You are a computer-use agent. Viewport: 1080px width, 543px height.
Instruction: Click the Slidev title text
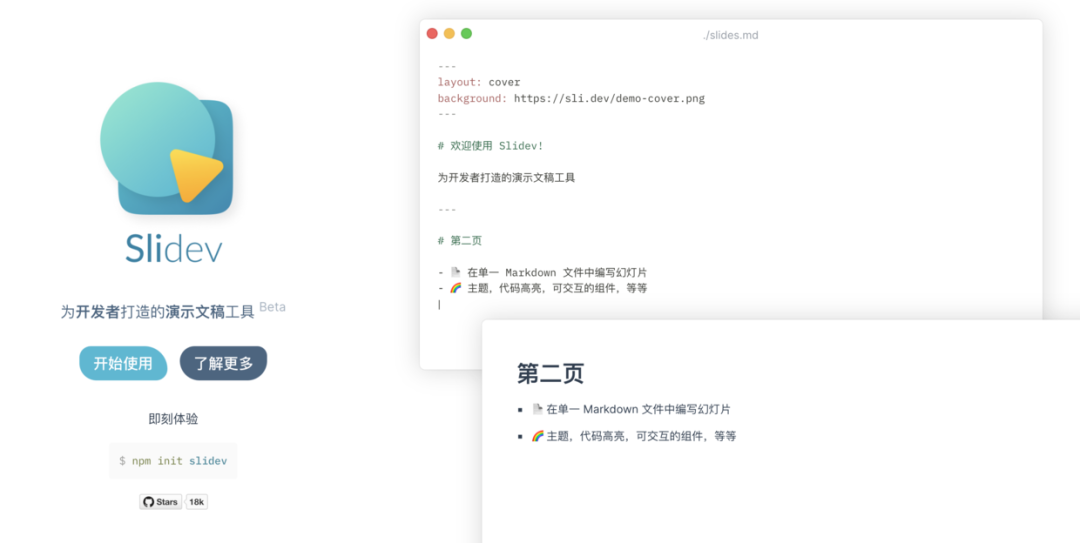point(174,249)
